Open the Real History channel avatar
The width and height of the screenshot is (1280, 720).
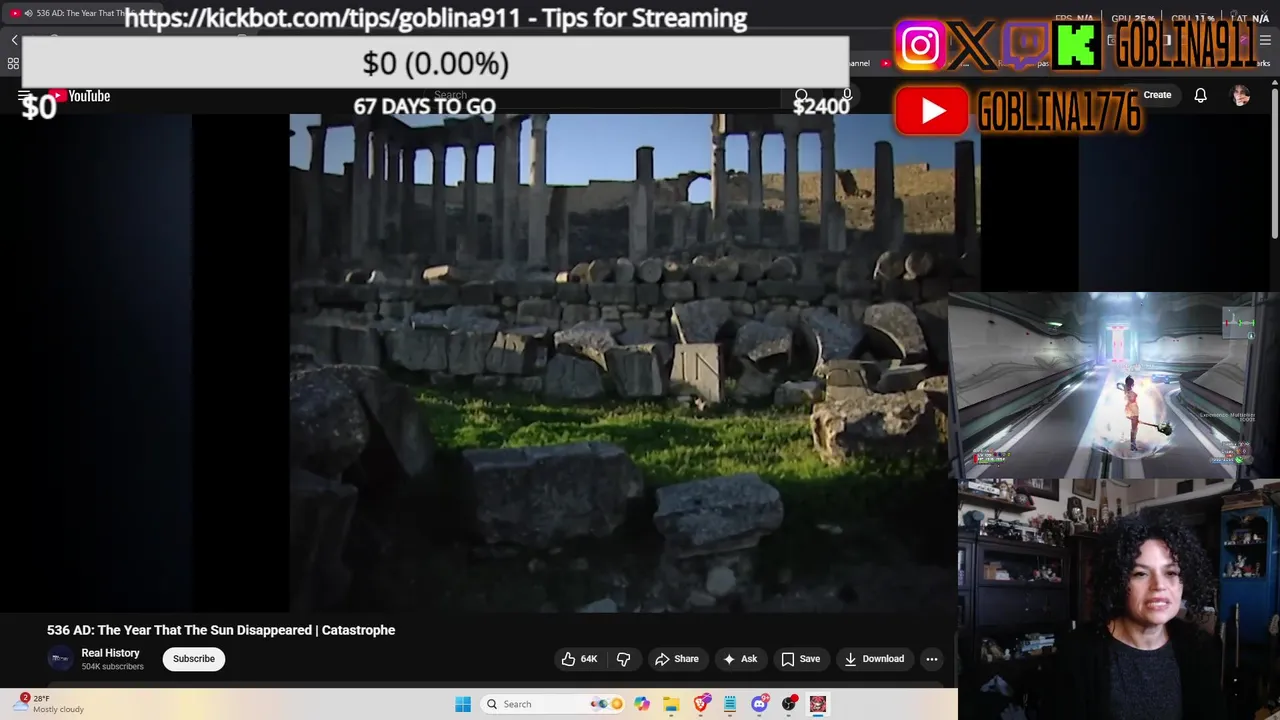coord(61,659)
